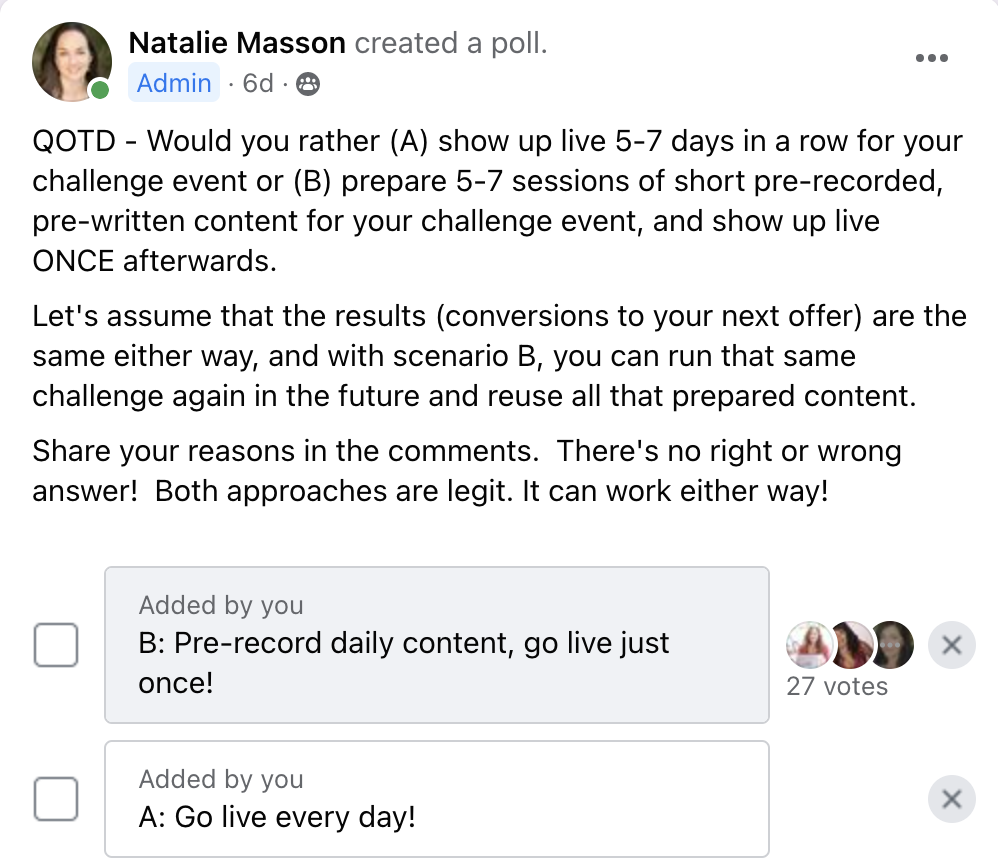Select the 'B: Pre-record daily content' option box

437,645
